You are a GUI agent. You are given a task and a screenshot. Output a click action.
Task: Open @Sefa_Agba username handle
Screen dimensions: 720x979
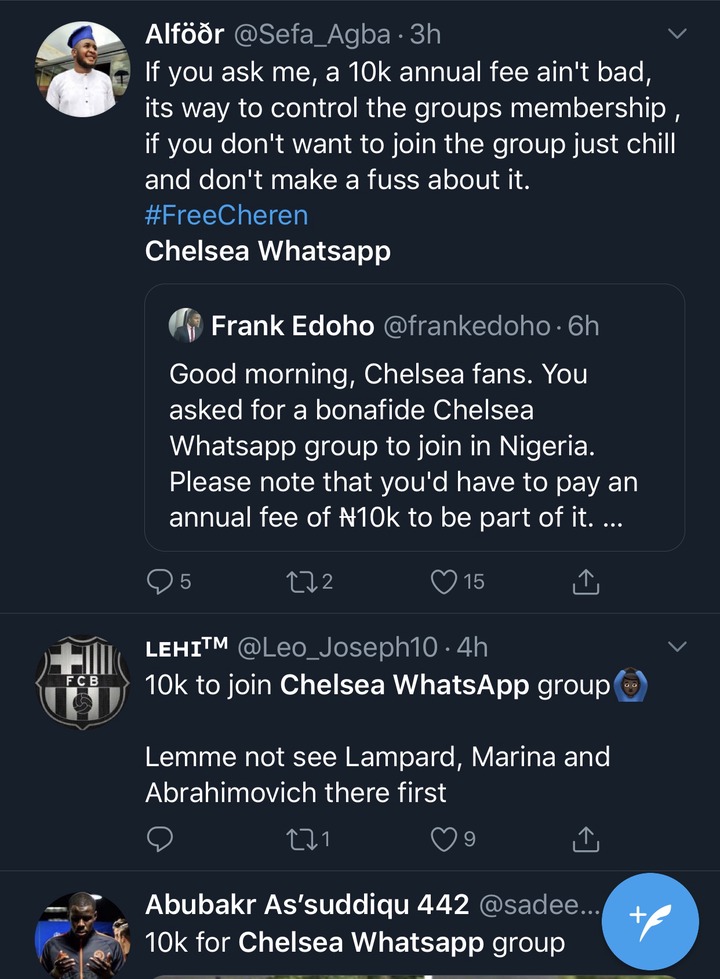[x=316, y=36]
